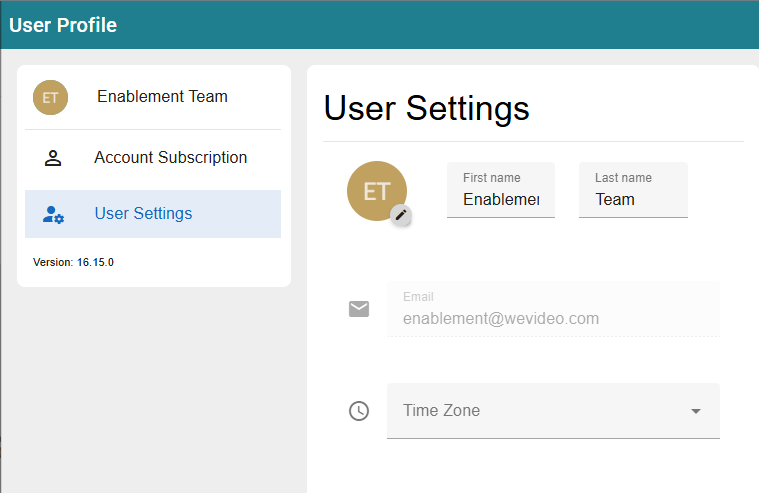Click the Last name label

click(x=623, y=178)
